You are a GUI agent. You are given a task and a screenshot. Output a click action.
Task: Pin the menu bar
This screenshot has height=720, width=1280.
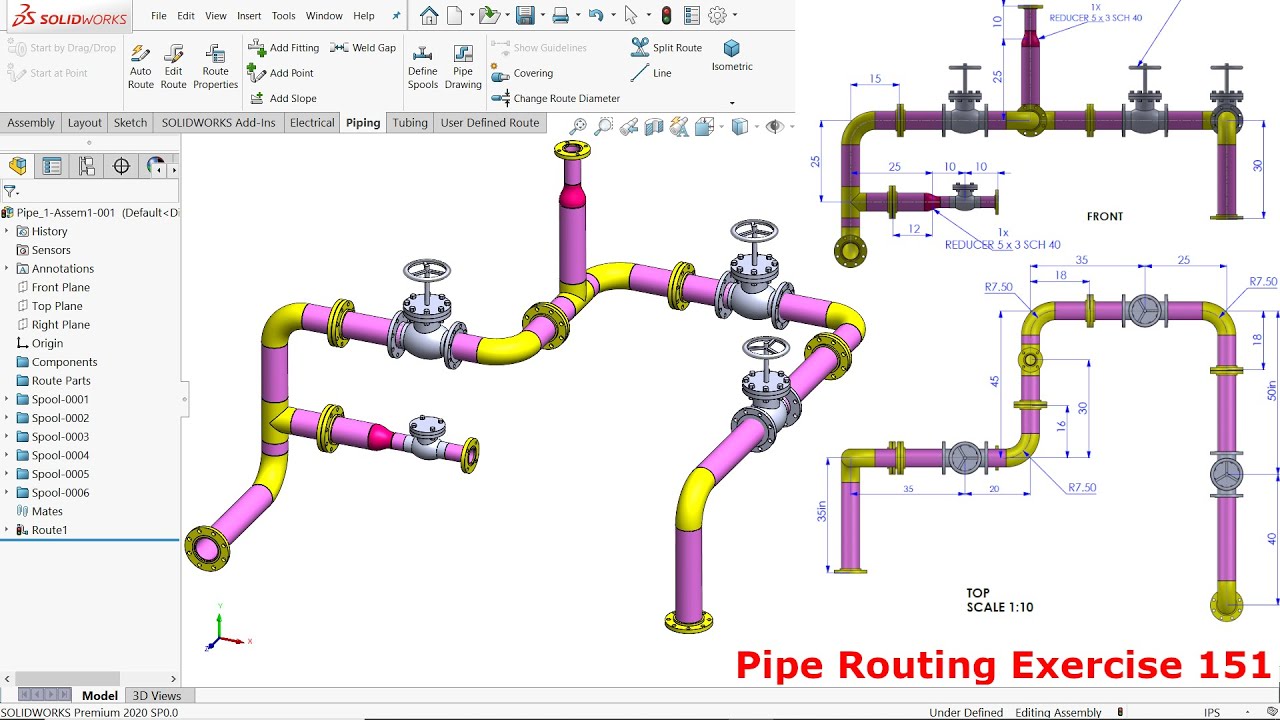click(396, 16)
